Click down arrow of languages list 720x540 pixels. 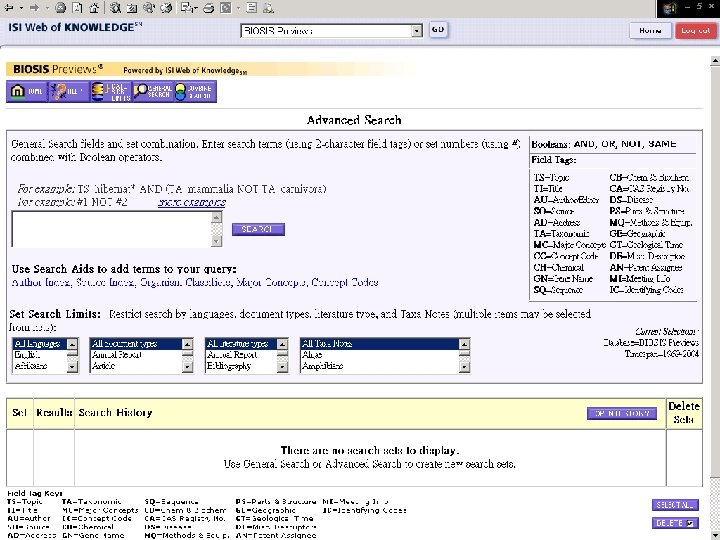click(72, 366)
